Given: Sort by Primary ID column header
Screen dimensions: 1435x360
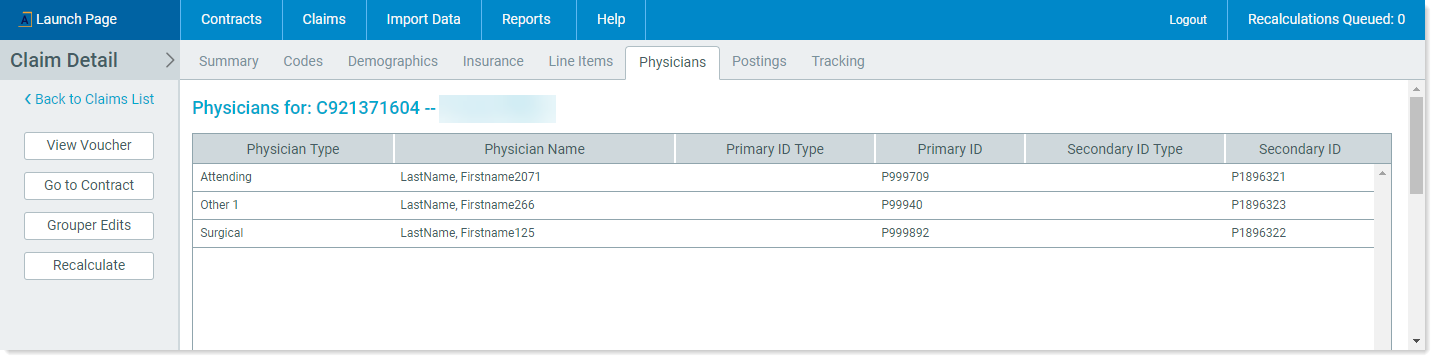Looking at the screenshot, I should point(950,149).
